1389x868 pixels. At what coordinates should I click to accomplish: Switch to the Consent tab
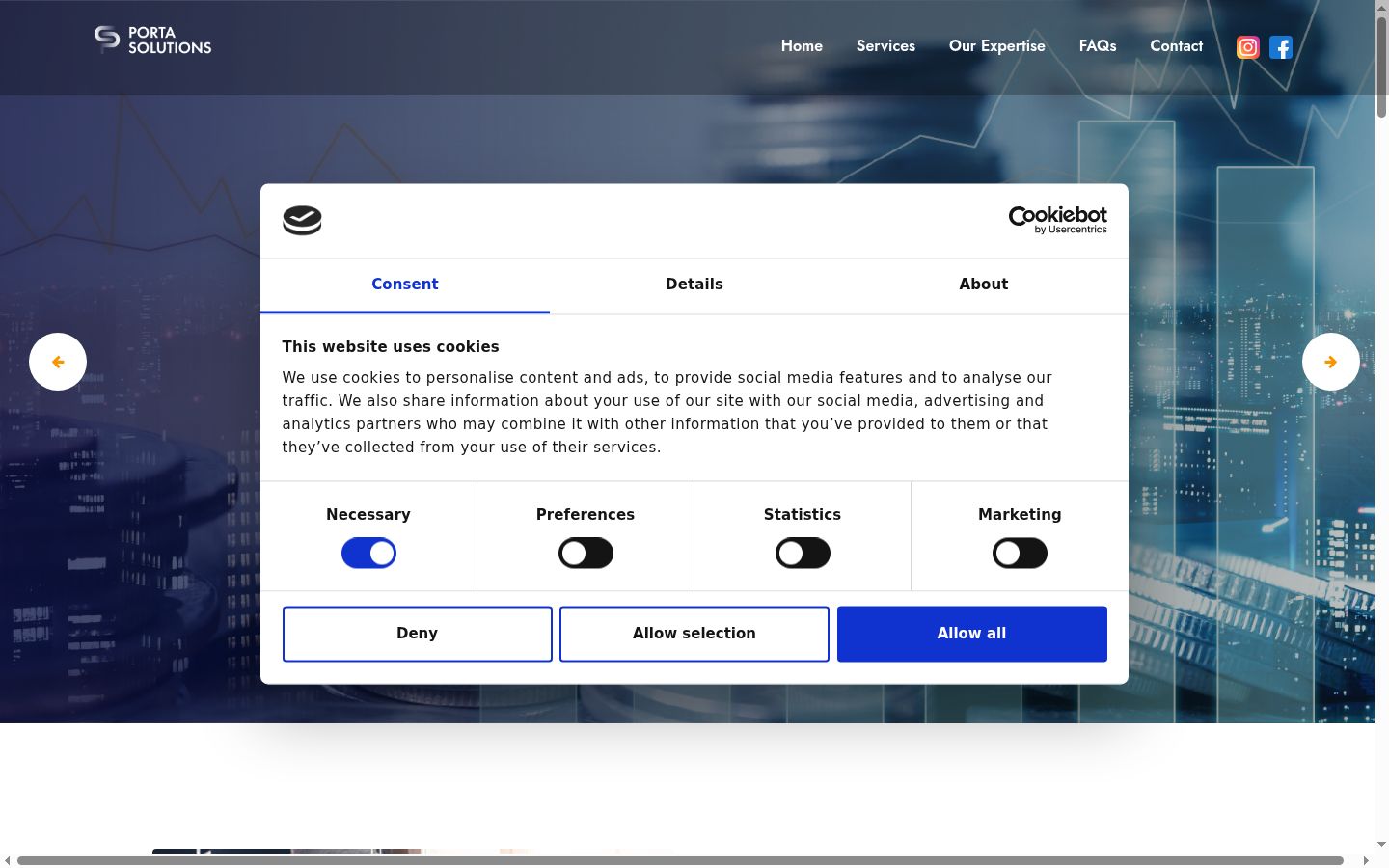coord(405,285)
